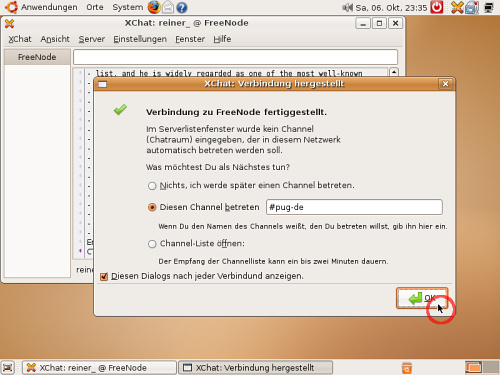This screenshot has height=375, width=500.
Task: Open the Ansicht menu
Action: [x=55, y=39]
